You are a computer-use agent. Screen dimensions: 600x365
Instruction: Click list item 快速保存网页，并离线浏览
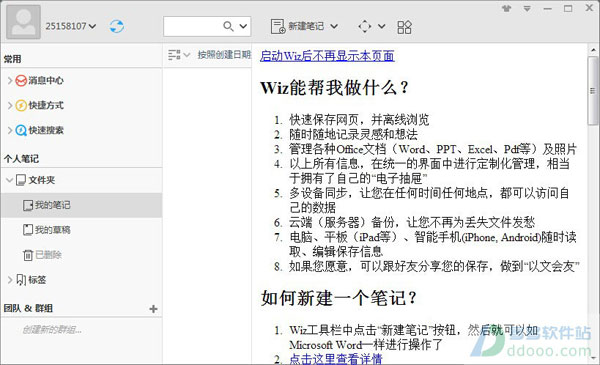[359, 120]
